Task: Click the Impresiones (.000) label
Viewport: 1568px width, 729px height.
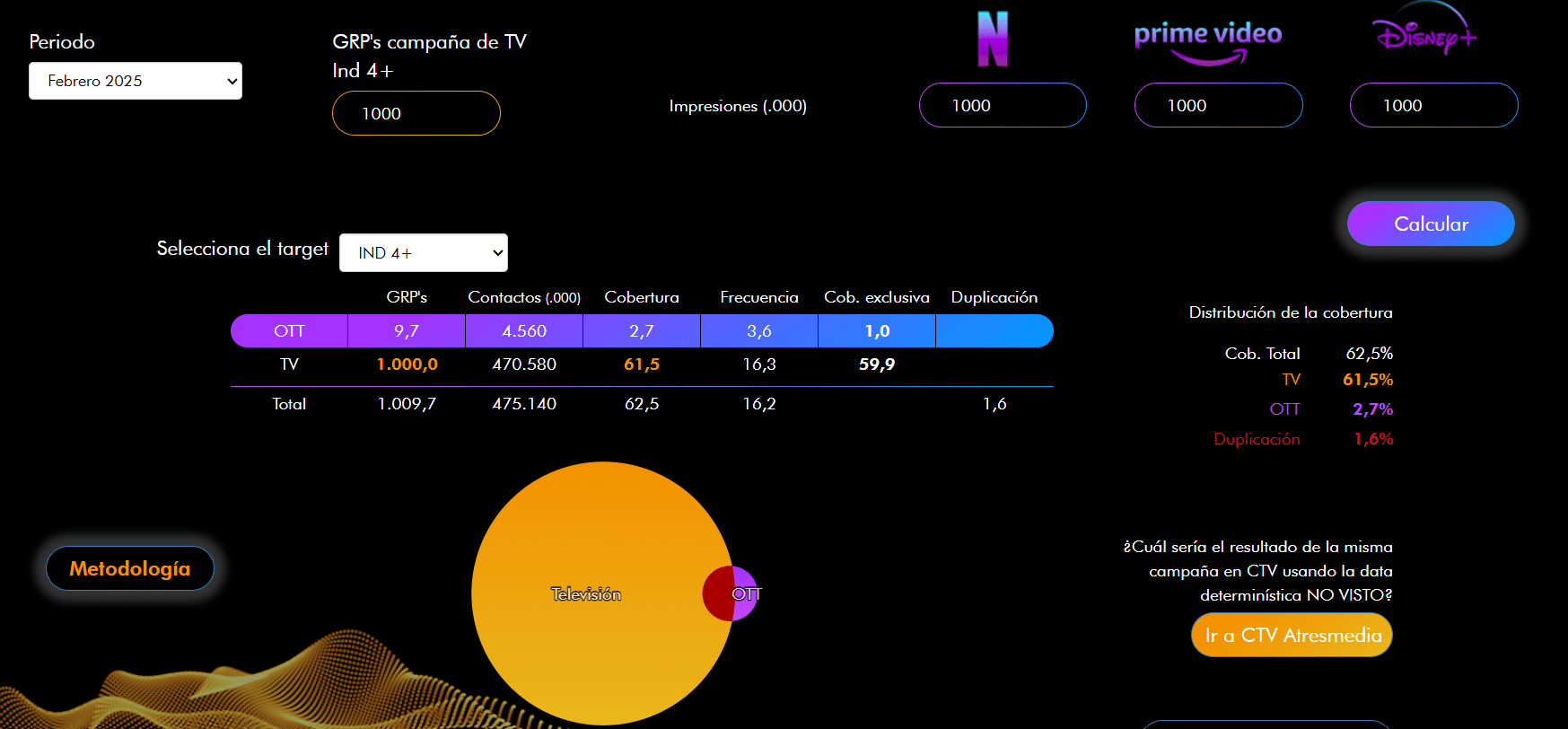Action: click(738, 106)
